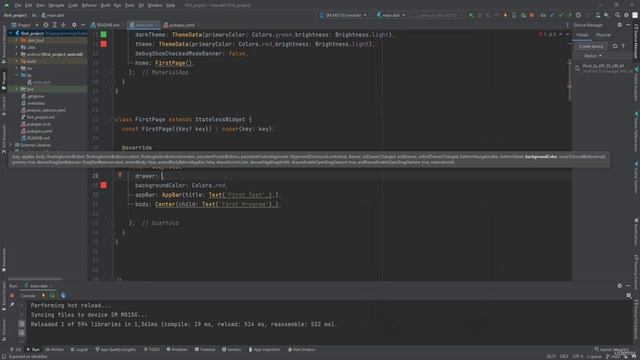The height and width of the screenshot is (360, 640).
Task: Click the intention lightbulb beside drawer line
Action: (x=120, y=175)
